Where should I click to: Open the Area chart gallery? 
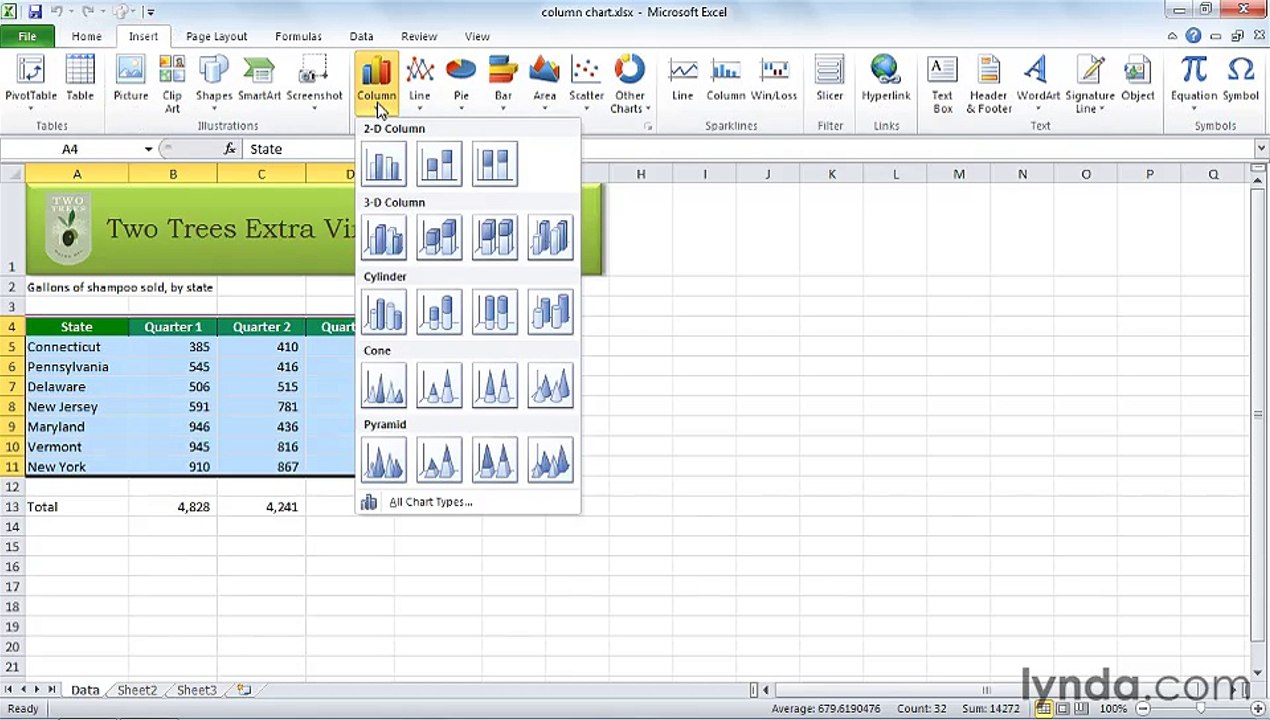click(x=544, y=83)
